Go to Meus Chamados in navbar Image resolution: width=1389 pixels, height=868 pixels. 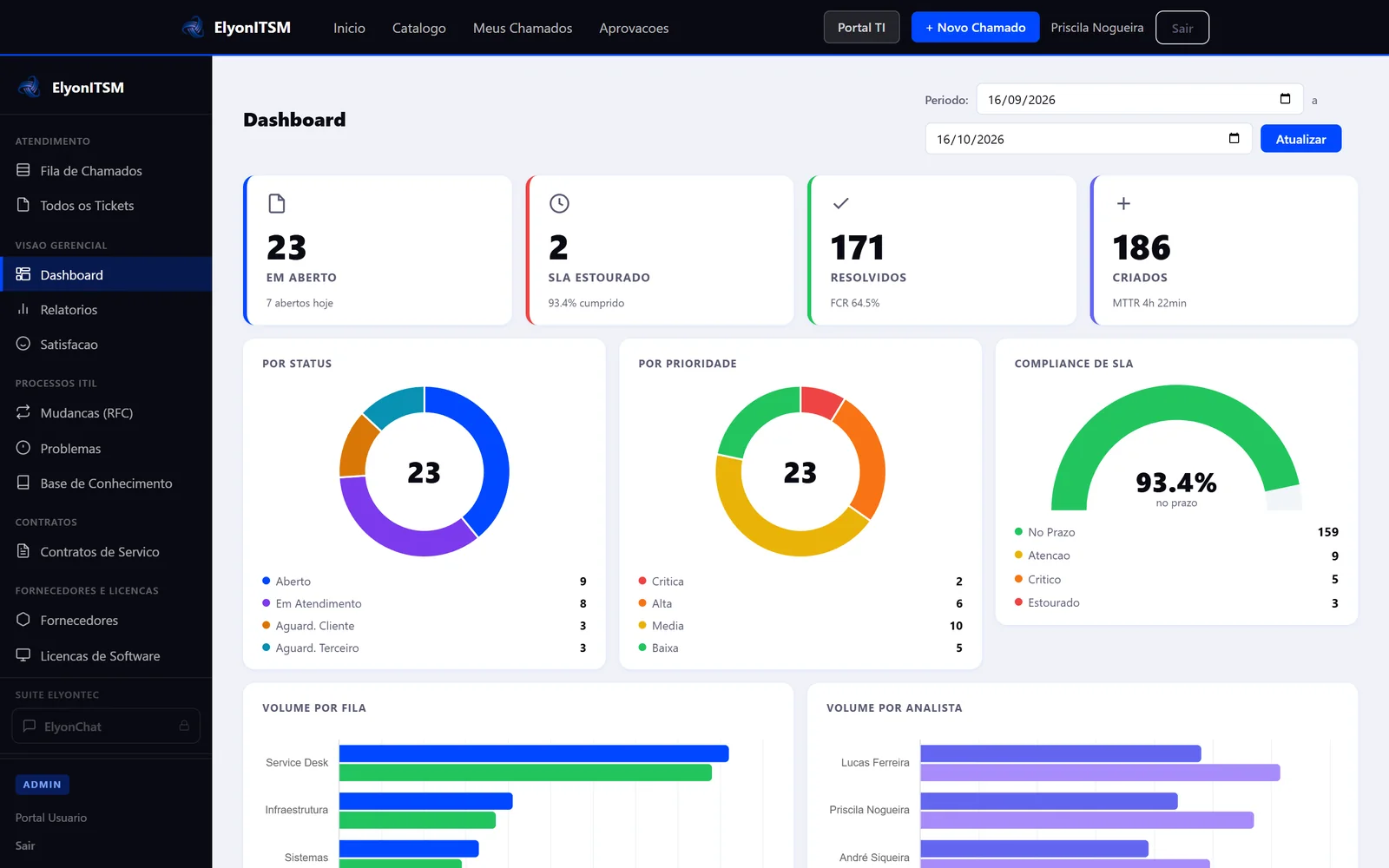pos(523,28)
